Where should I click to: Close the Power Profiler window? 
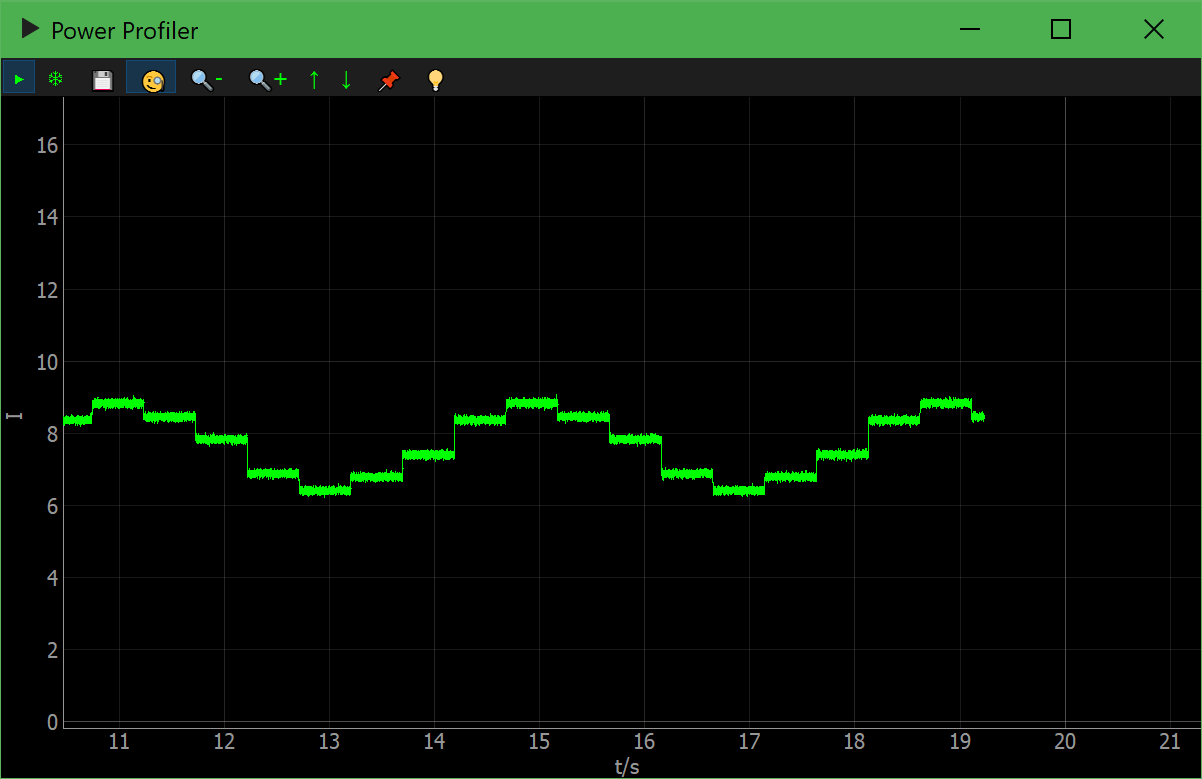click(x=1153, y=30)
